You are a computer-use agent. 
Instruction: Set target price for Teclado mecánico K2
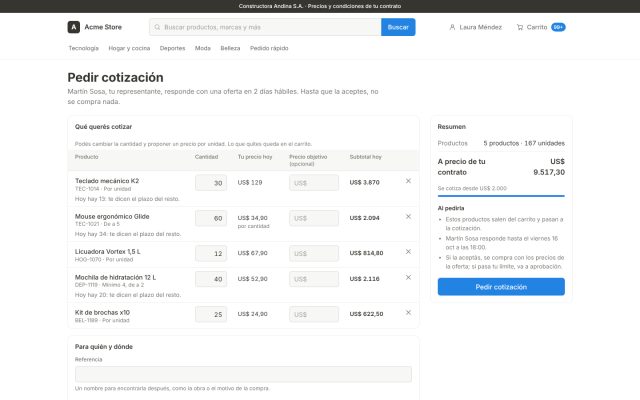click(314, 183)
